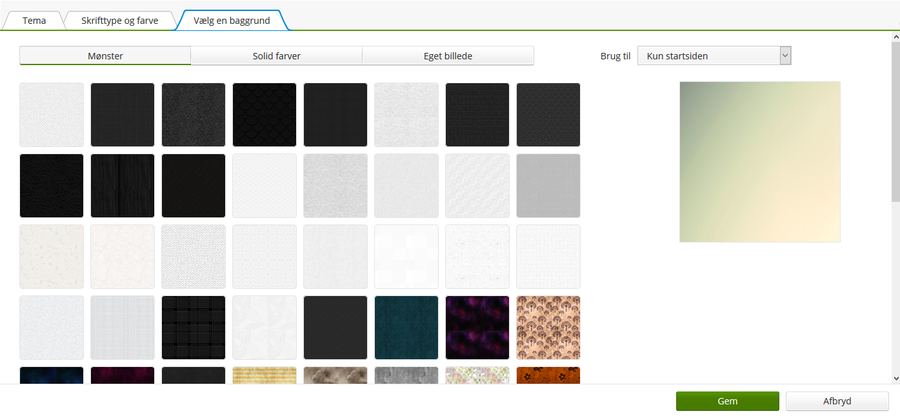This screenshot has height=416, width=900.
Task: Open the Eget billede section
Action: pos(448,56)
